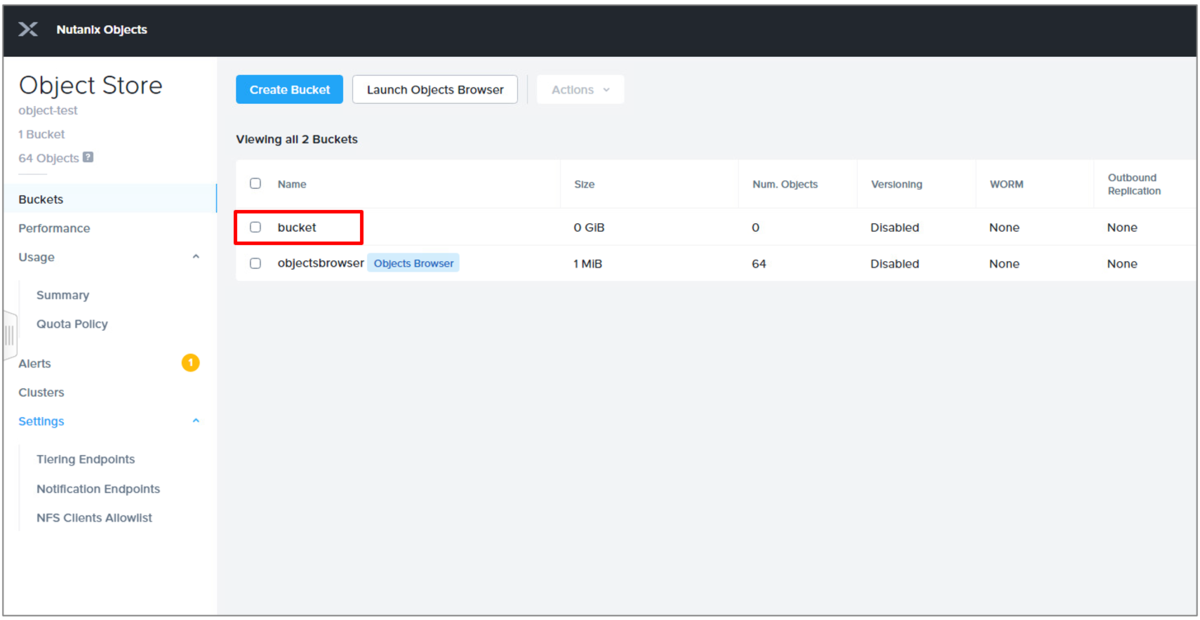Click the 1 MiB size cell
1200x620 pixels.
click(588, 264)
